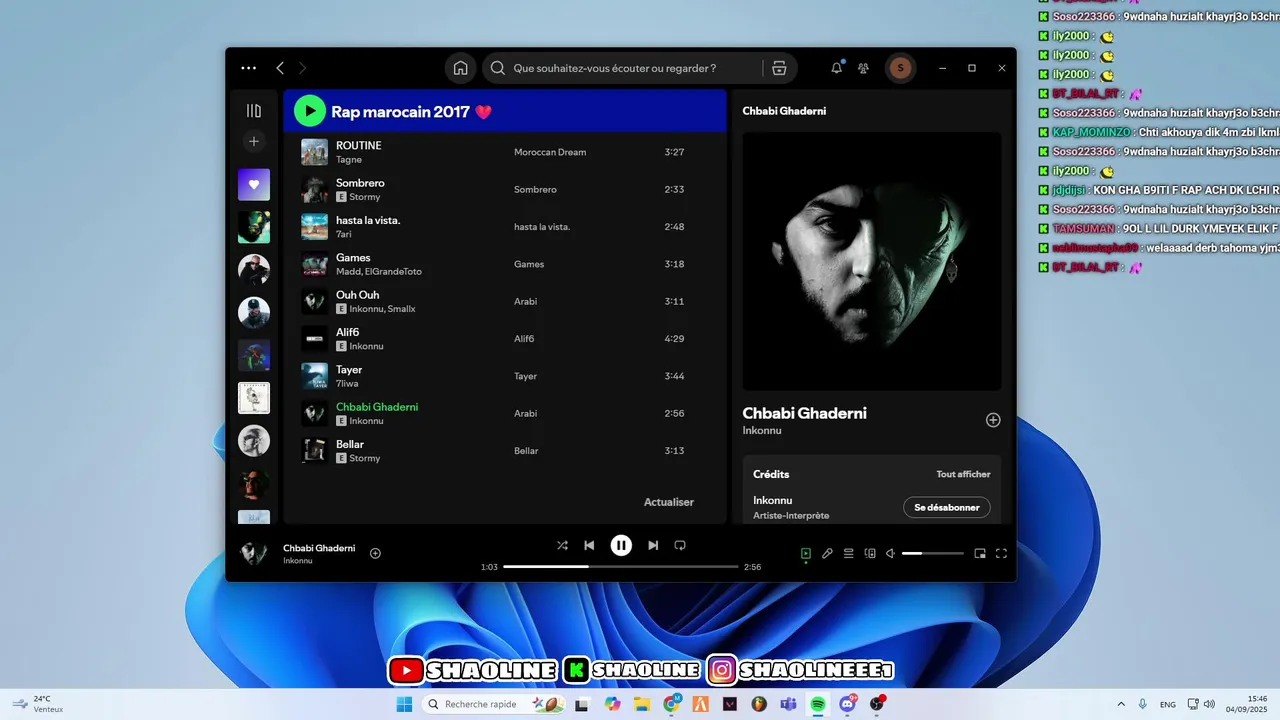Open Windows Start menu

[404, 704]
